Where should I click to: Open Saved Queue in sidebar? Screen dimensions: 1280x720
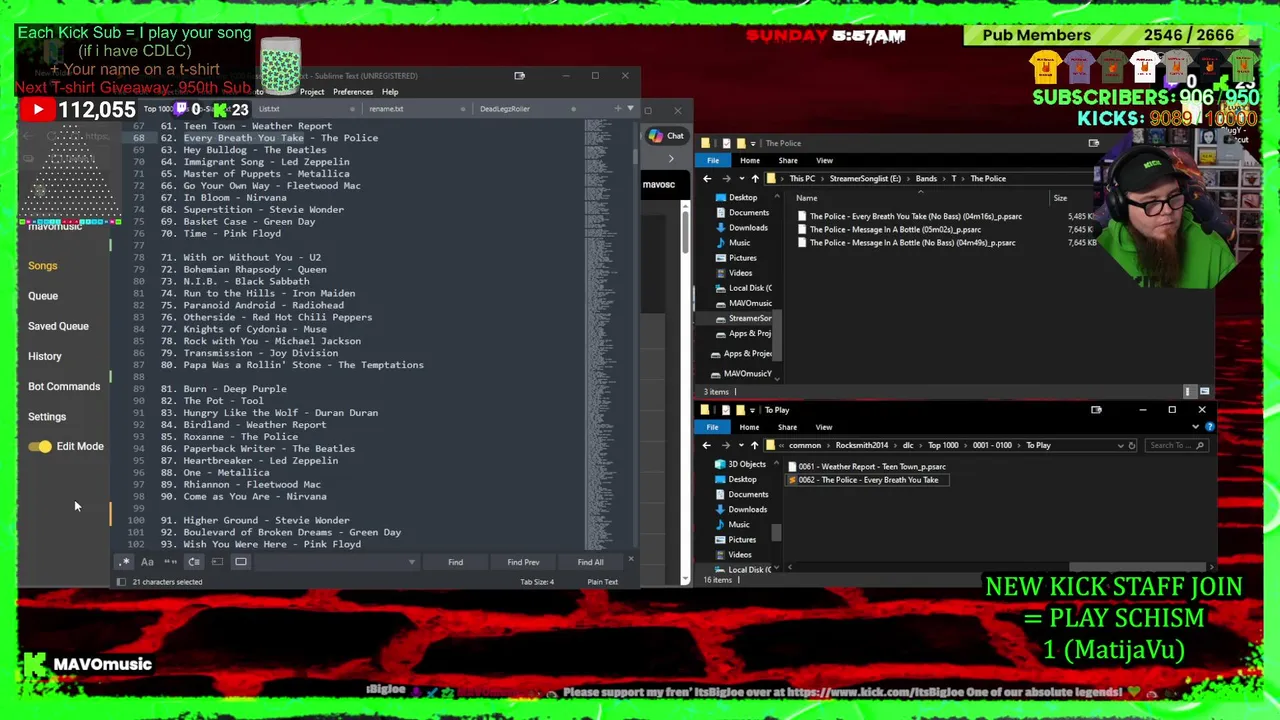click(x=58, y=326)
